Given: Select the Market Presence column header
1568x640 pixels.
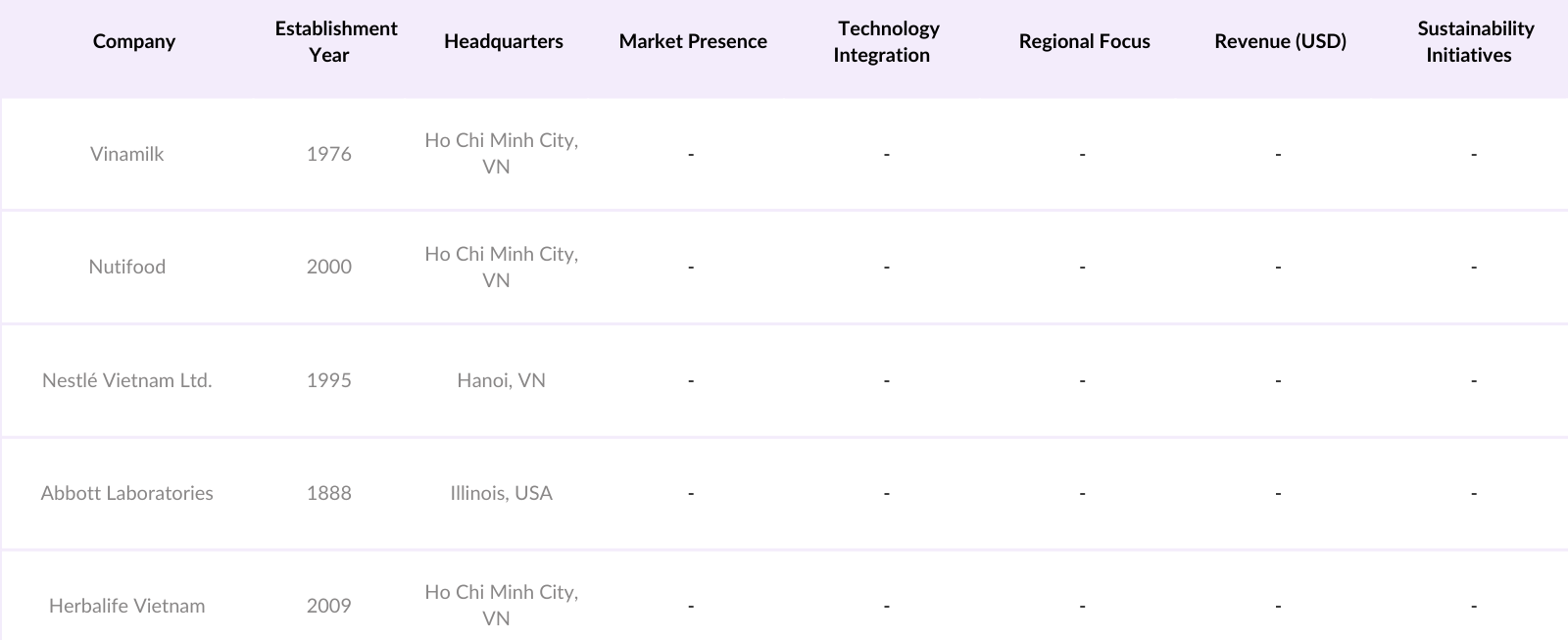Looking at the screenshot, I should [x=693, y=41].
